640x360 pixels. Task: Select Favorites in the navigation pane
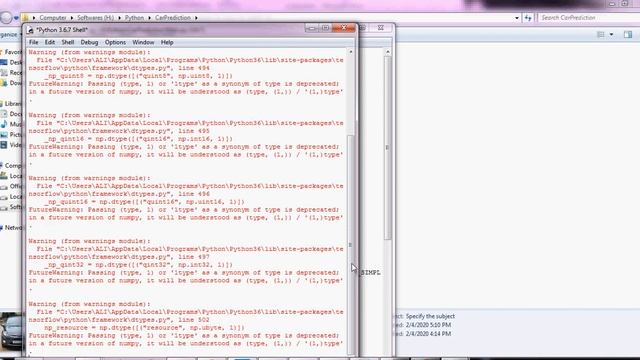tap(12, 52)
